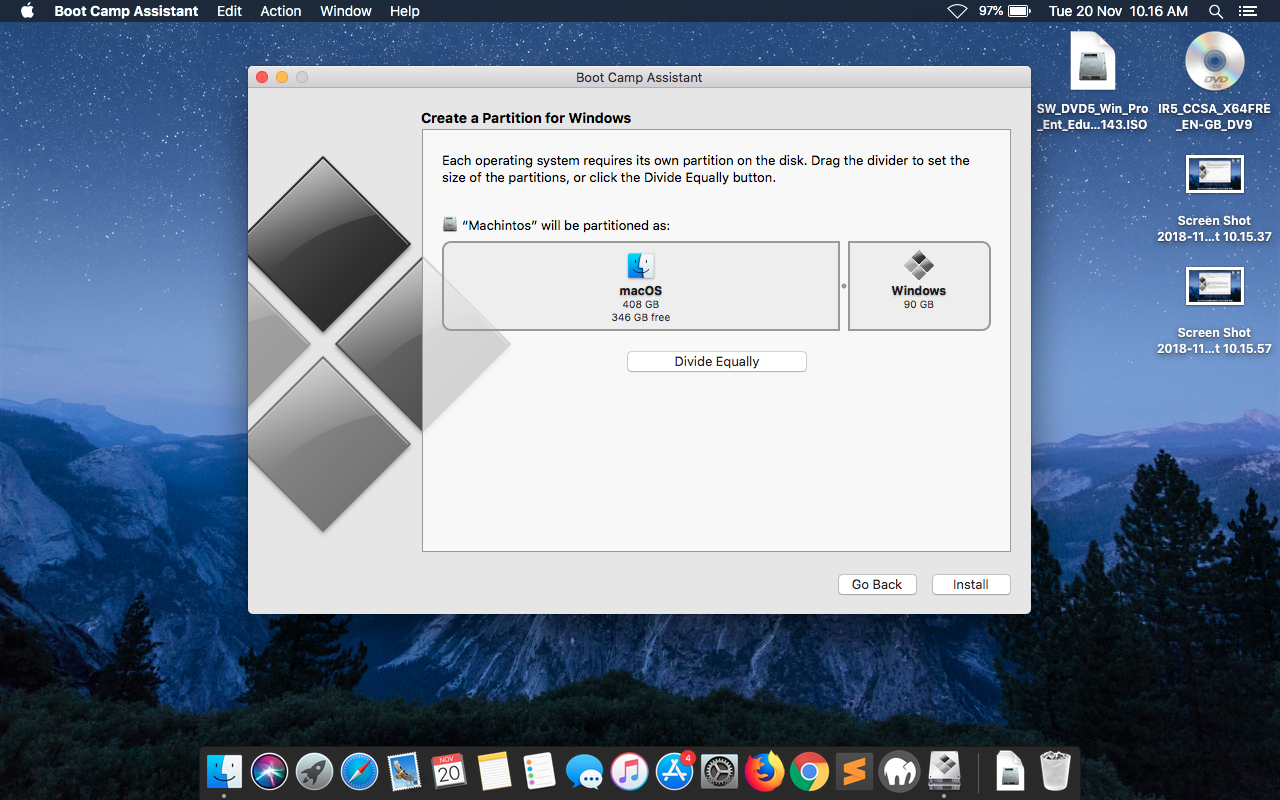Click battery 97% indicator in menu bar
The image size is (1280, 800).
(x=1004, y=11)
